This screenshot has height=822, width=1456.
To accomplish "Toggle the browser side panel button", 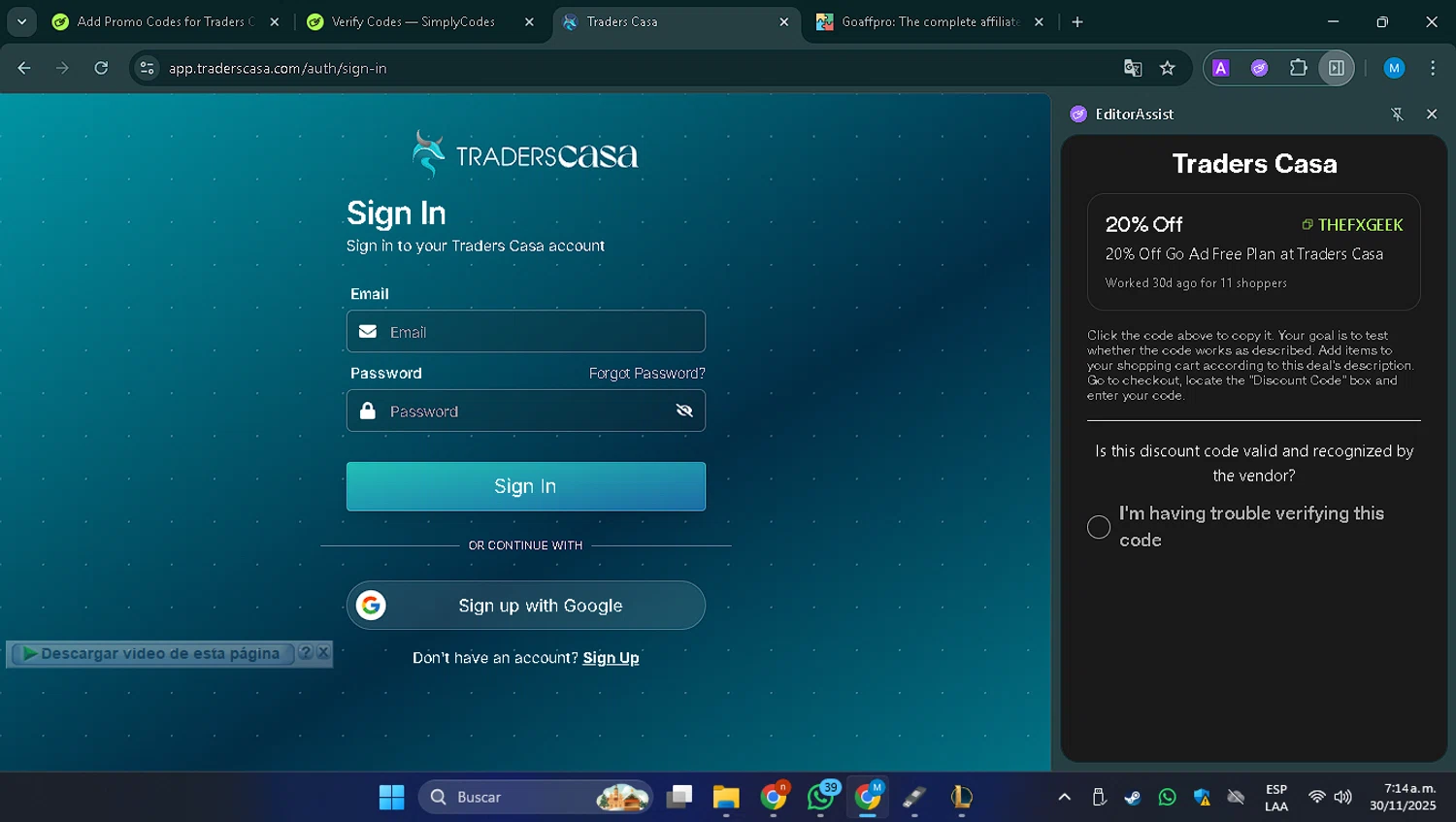I will pos(1337,68).
